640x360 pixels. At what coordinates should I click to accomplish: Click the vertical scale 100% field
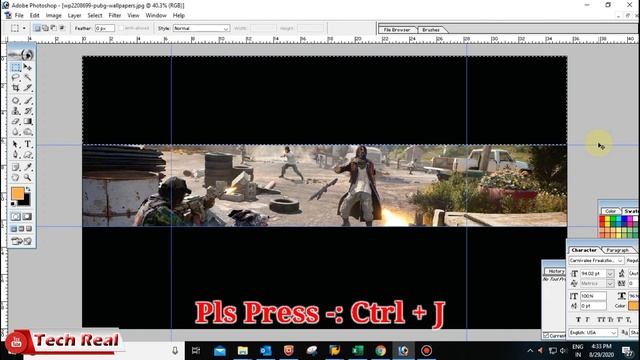pyautogui.click(x=593, y=296)
